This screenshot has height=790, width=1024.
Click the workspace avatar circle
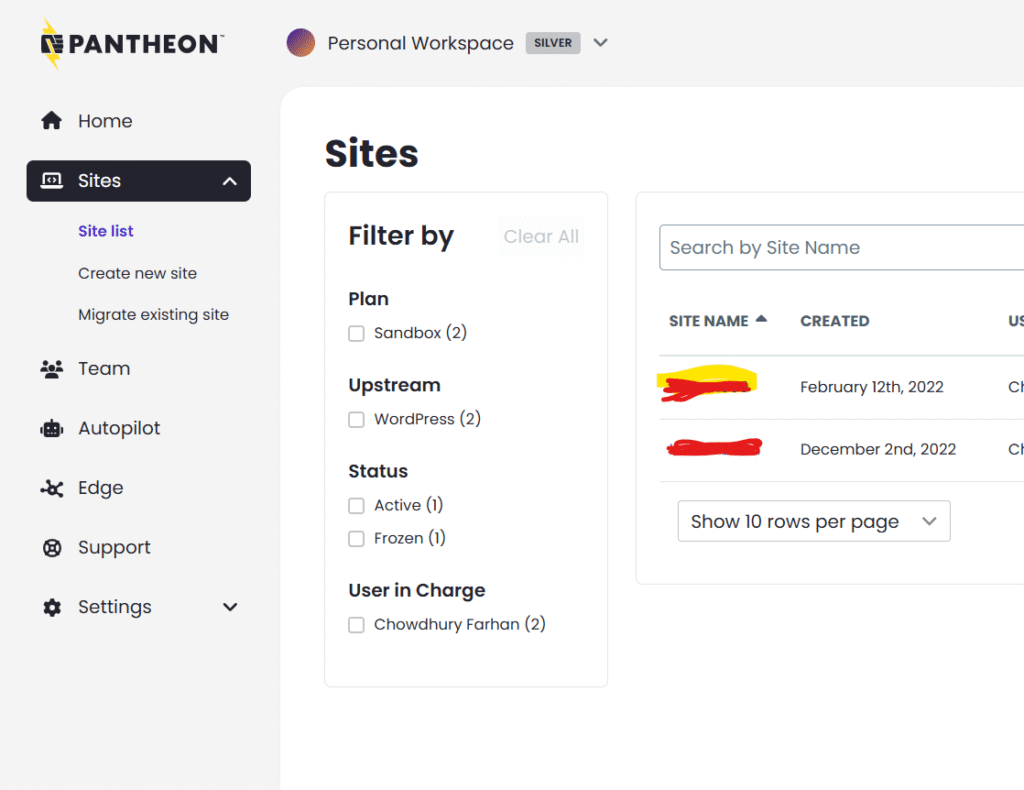tap(300, 42)
